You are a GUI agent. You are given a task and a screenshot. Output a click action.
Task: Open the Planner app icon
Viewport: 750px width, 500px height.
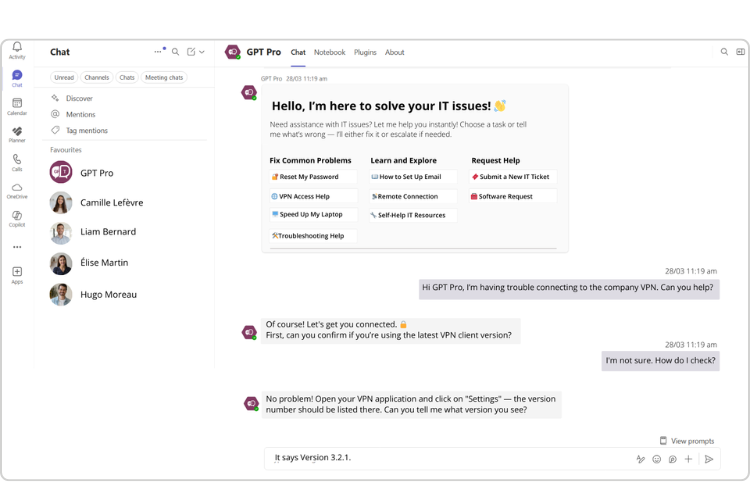point(17,131)
